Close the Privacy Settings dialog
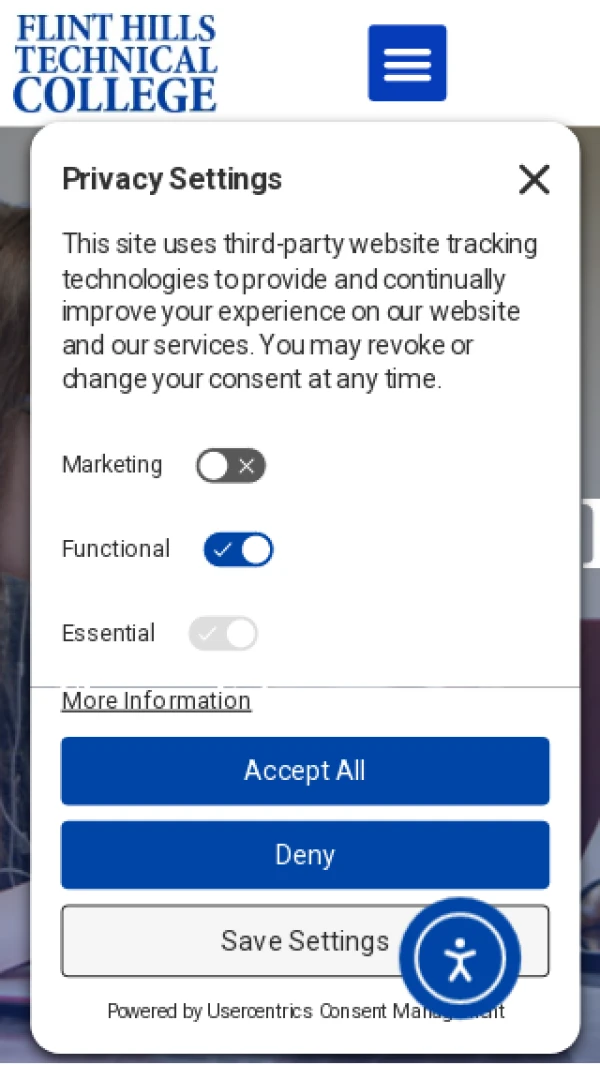The width and height of the screenshot is (600, 1065). click(x=534, y=180)
